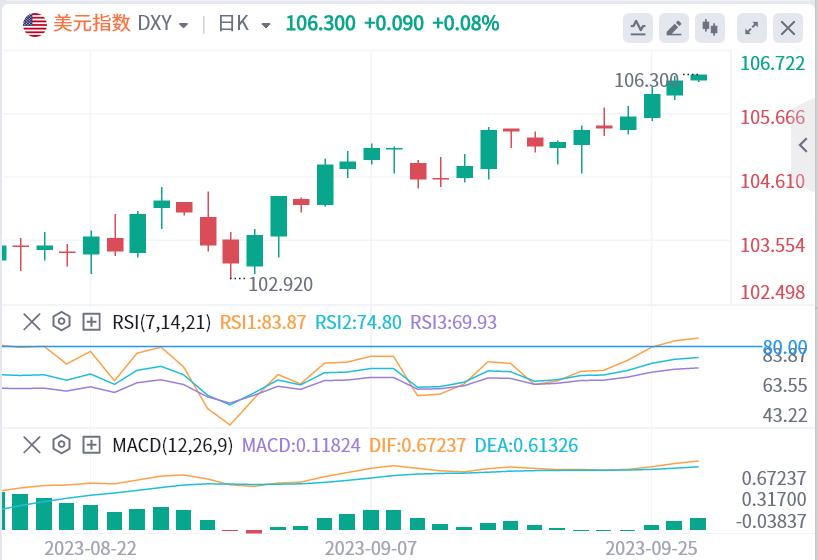The height and width of the screenshot is (560, 818).
Task: Expand chart to fullscreen
Action: pos(753,28)
